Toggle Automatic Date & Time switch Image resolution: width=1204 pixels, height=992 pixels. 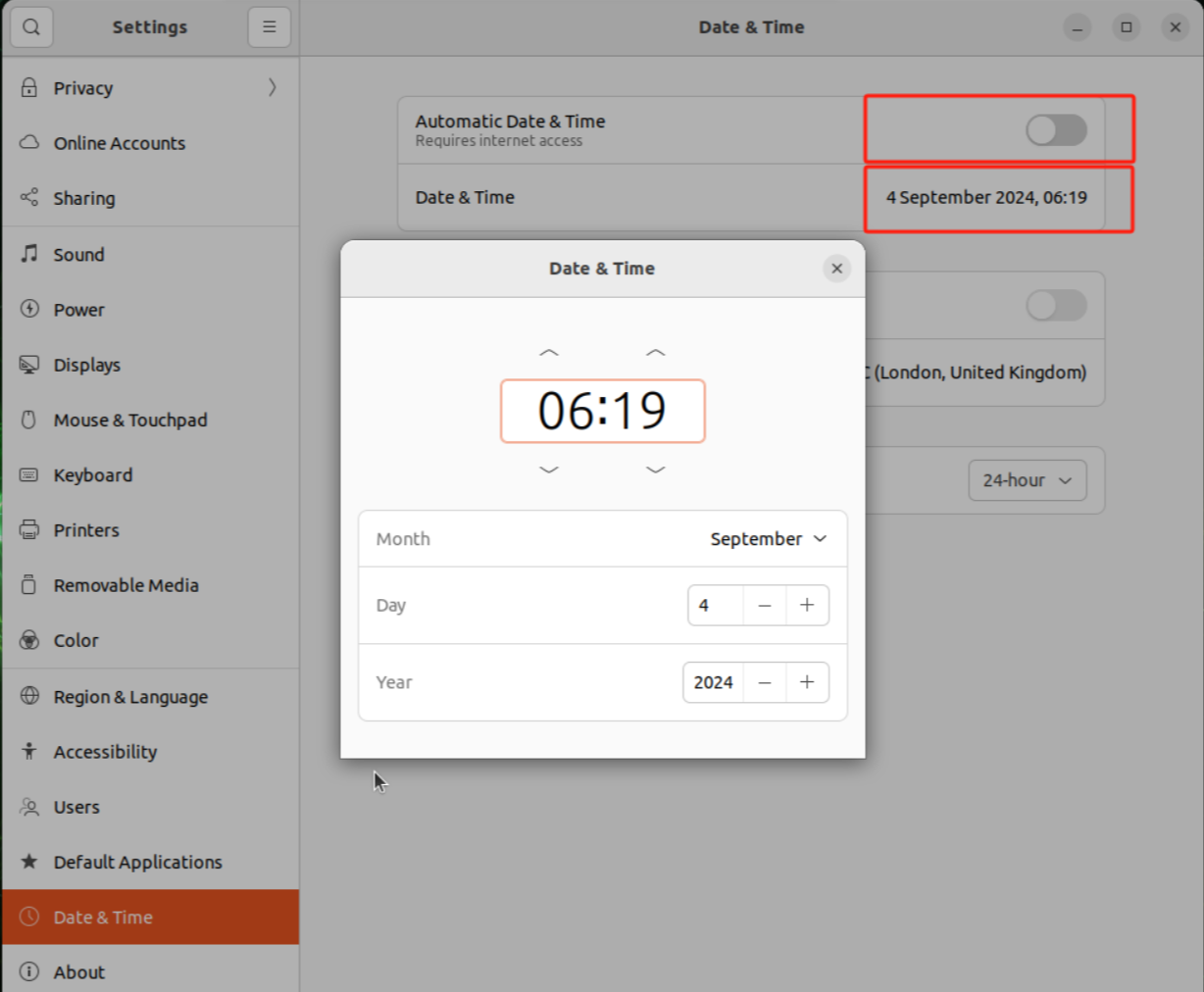pos(1056,130)
